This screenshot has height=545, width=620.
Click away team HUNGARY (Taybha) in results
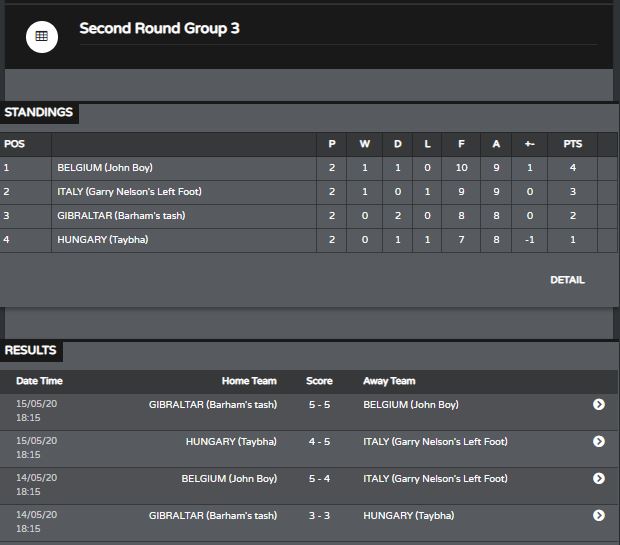[408, 516]
